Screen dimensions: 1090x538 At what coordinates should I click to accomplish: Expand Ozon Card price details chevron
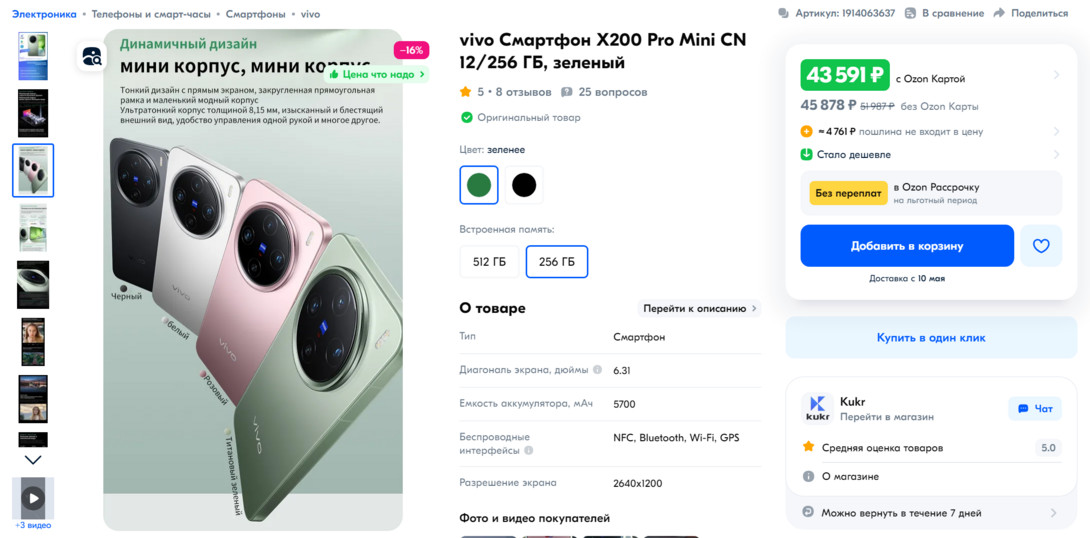(1056, 76)
